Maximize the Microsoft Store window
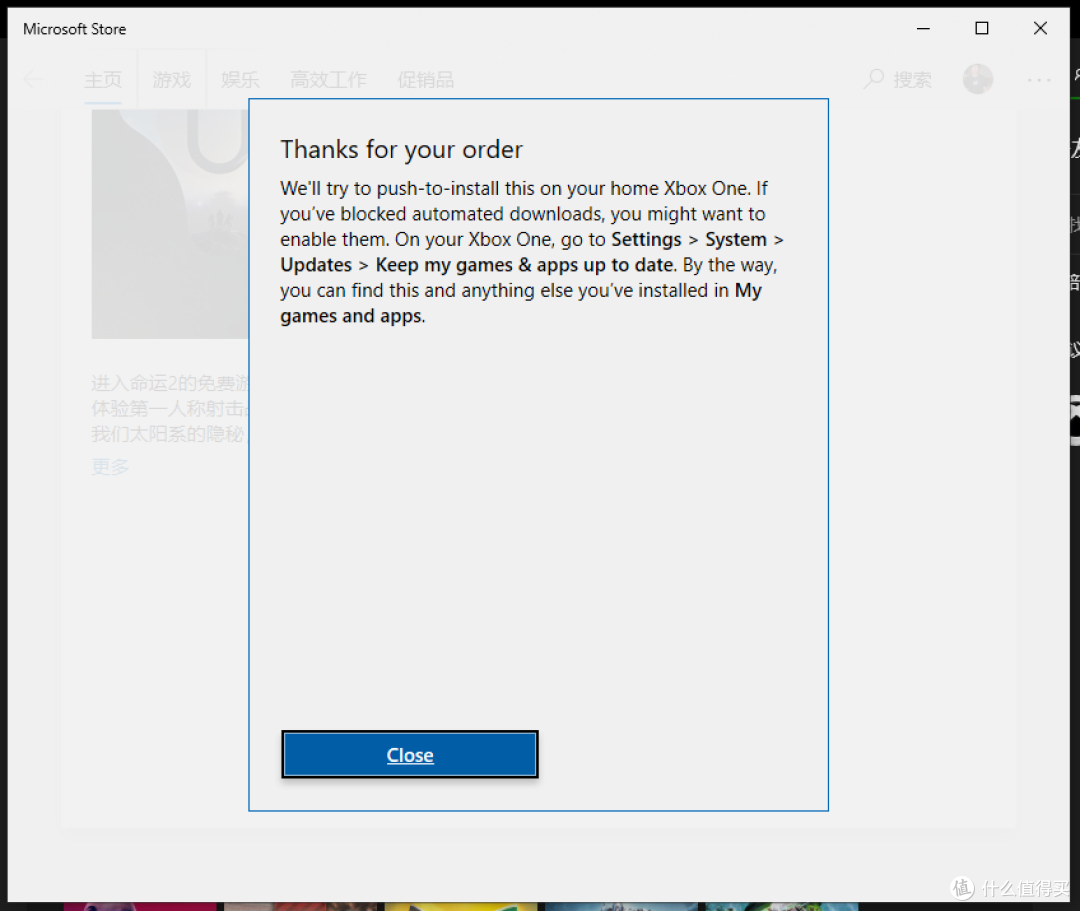Image resolution: width=1080 pixels, height=911 pixels. click(982, 28)
